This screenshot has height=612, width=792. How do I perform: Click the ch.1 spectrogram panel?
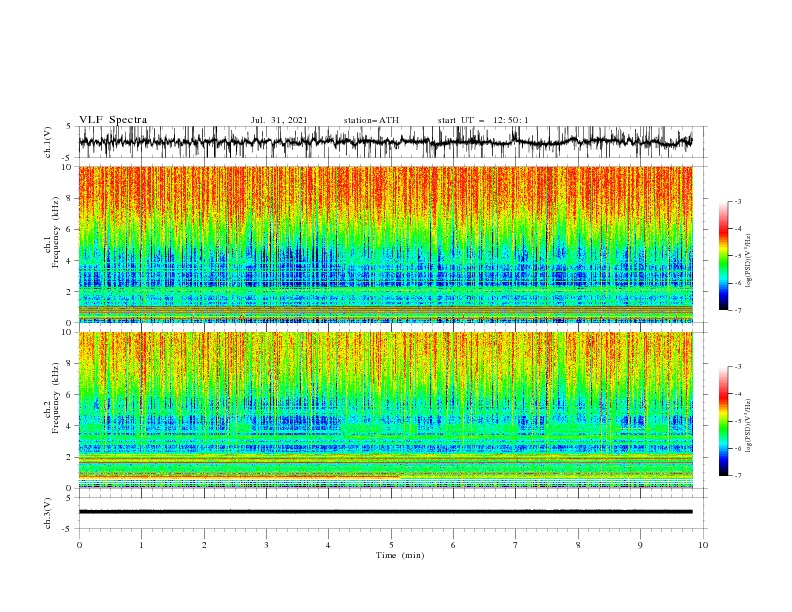(x=385, y=244)
